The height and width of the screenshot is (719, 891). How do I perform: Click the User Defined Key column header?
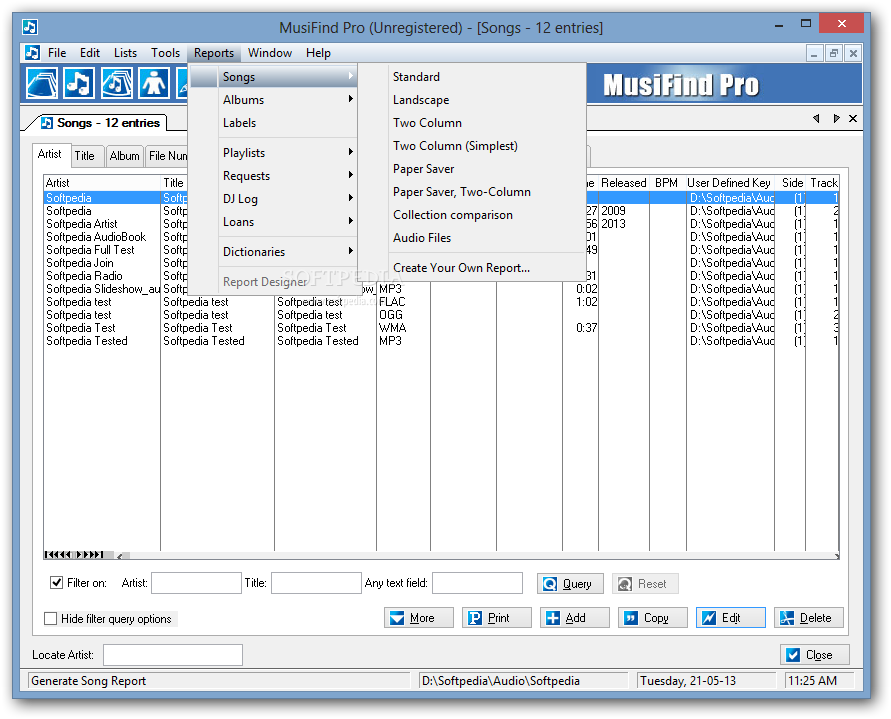click(x=730, y=183)
